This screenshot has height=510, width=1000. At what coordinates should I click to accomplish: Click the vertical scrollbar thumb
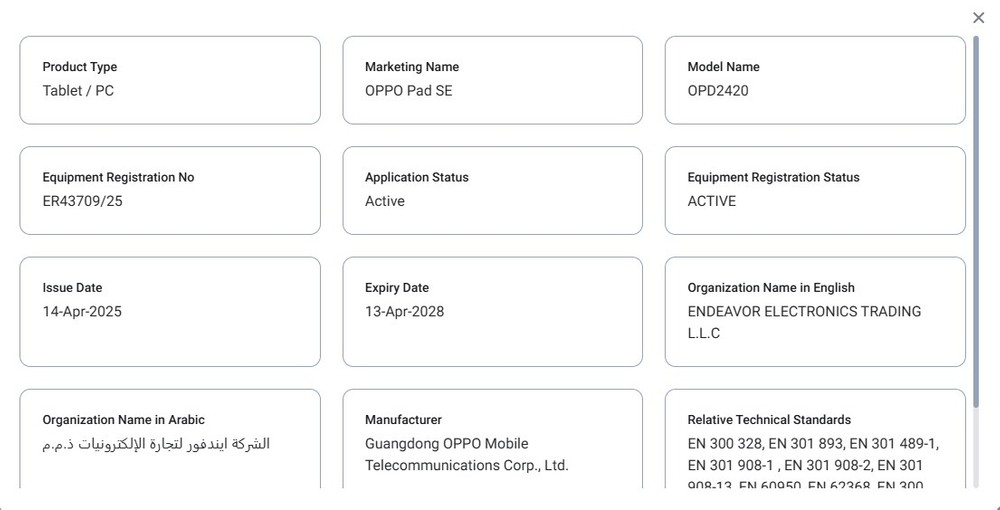[x=976, y=222]
